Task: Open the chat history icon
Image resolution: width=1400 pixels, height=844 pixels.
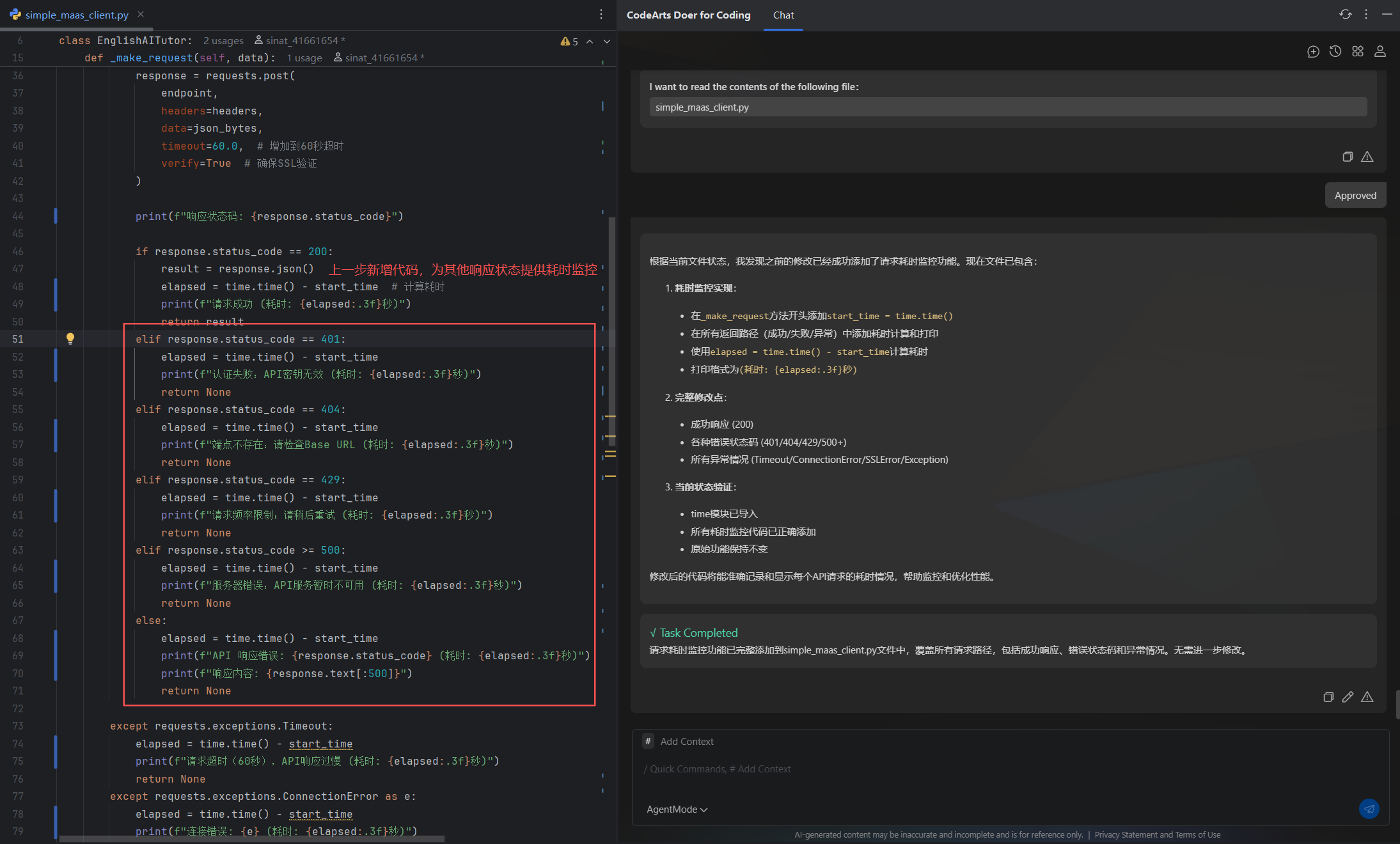Action: coord(1335,52)
